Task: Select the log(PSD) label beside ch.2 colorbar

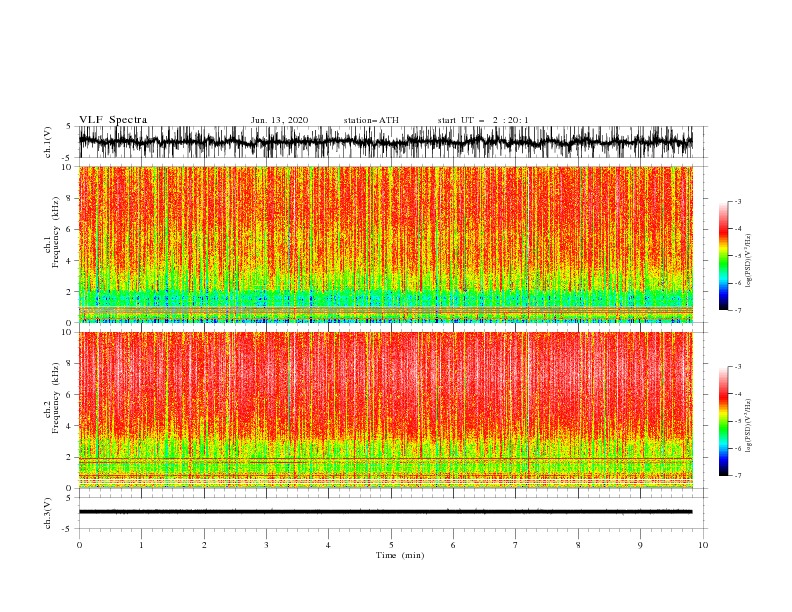Action: tap(748, 426)
